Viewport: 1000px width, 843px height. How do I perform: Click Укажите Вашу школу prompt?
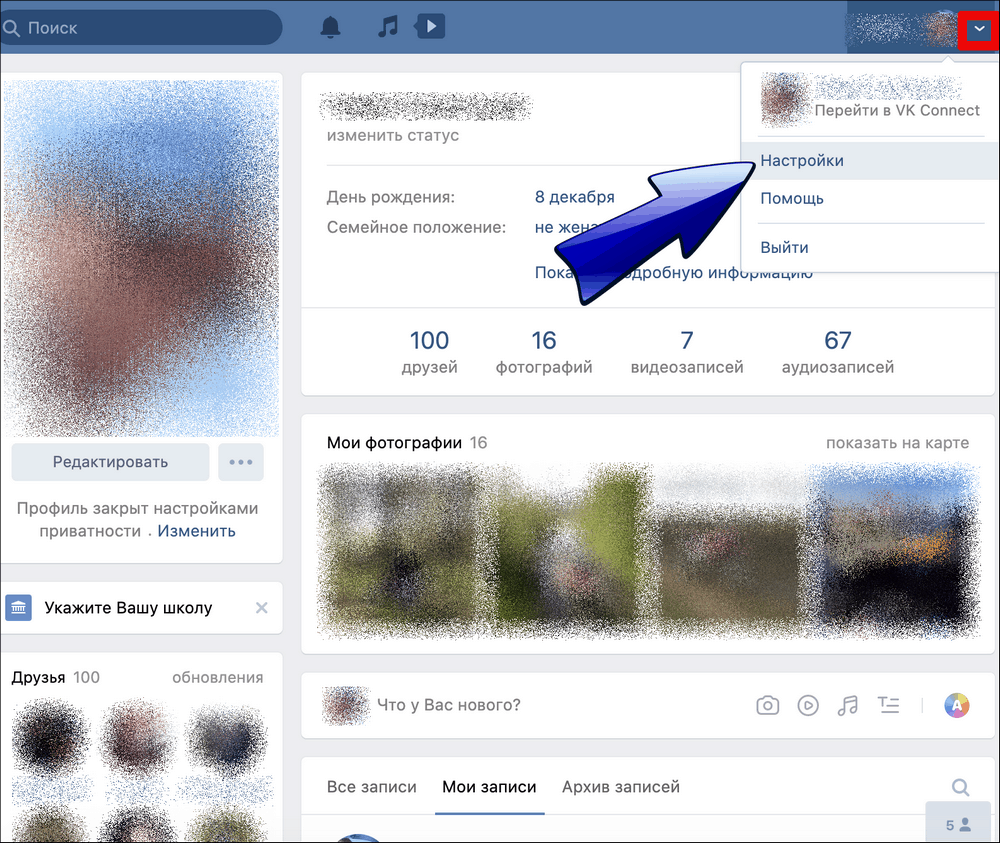tap(128, 608)
